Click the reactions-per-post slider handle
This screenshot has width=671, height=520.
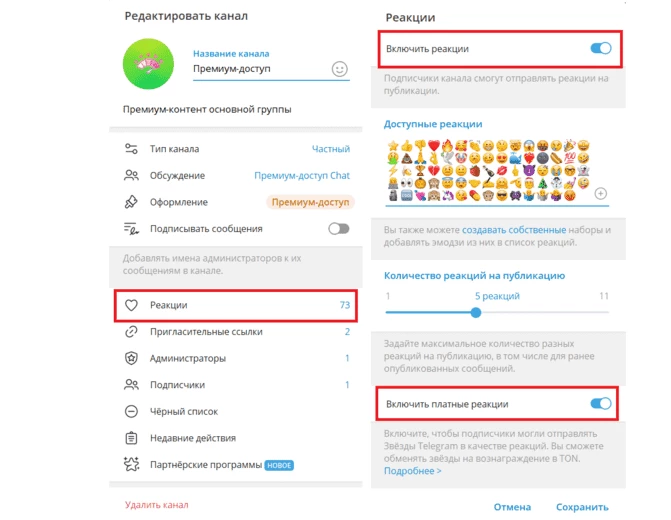tap(475, 312)
